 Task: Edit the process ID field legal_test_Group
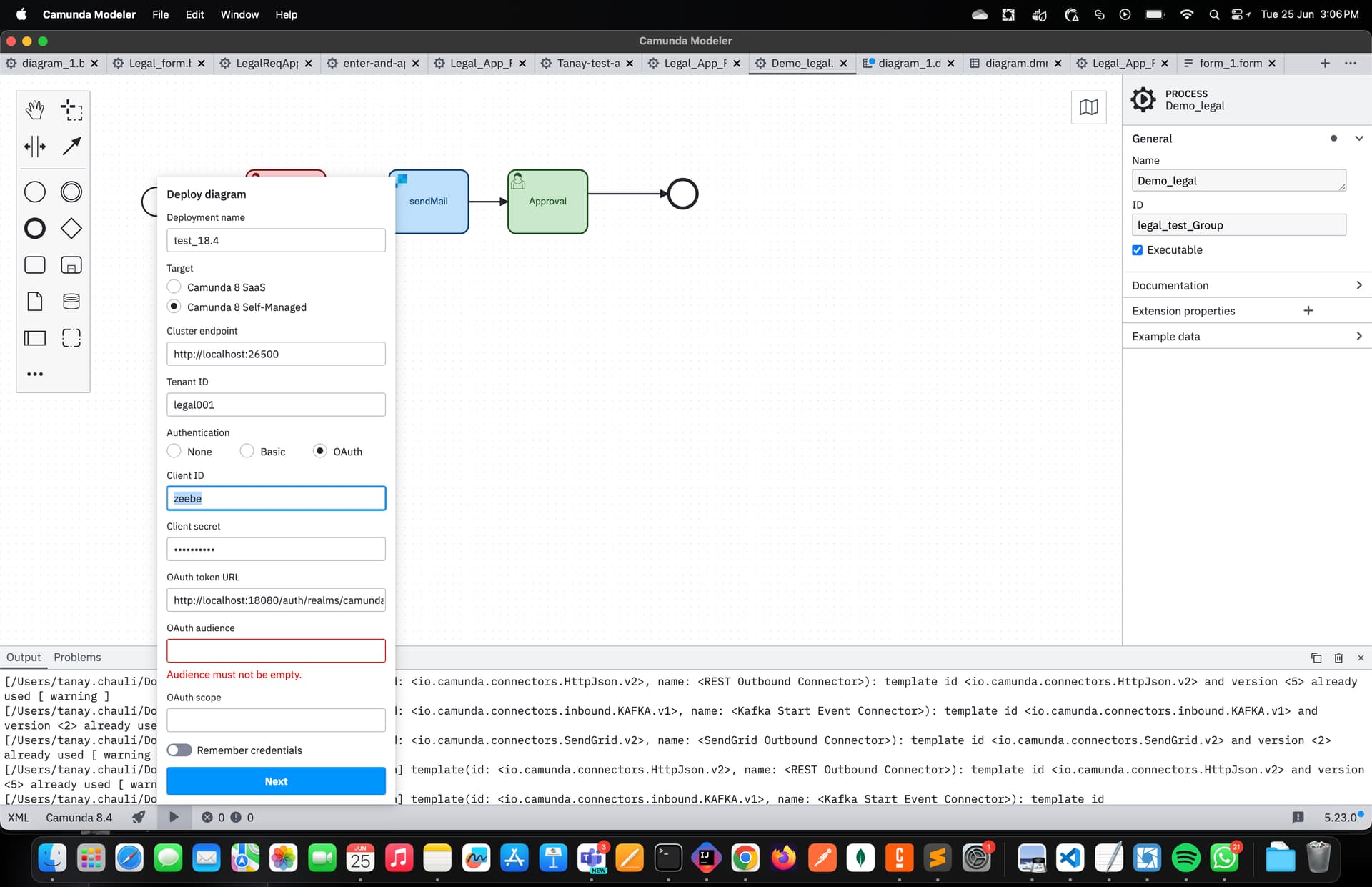point(1238,225)
